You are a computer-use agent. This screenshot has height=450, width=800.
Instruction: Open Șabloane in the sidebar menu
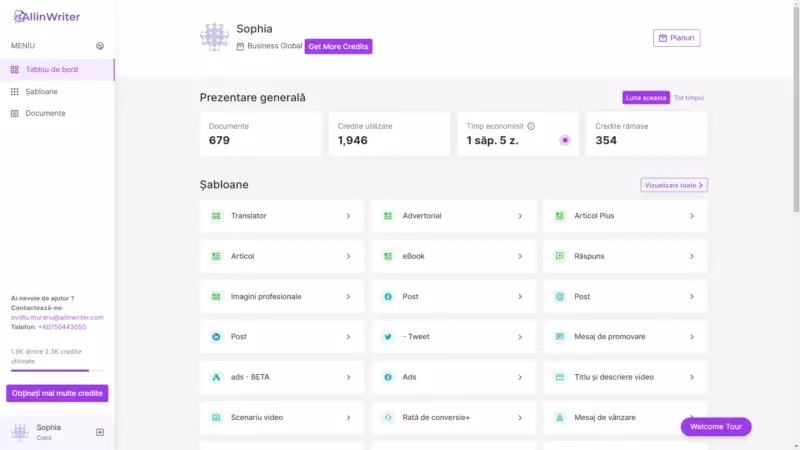click(x=41, y=91)
